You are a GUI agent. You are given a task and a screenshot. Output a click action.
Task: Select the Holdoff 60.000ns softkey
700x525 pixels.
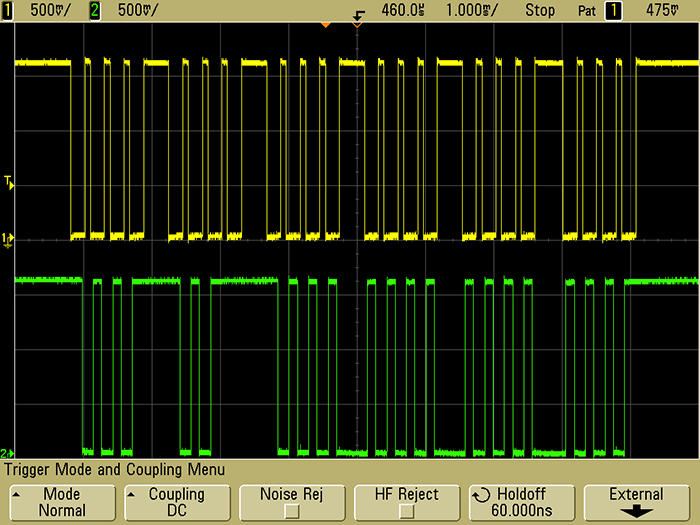[521, 502]
